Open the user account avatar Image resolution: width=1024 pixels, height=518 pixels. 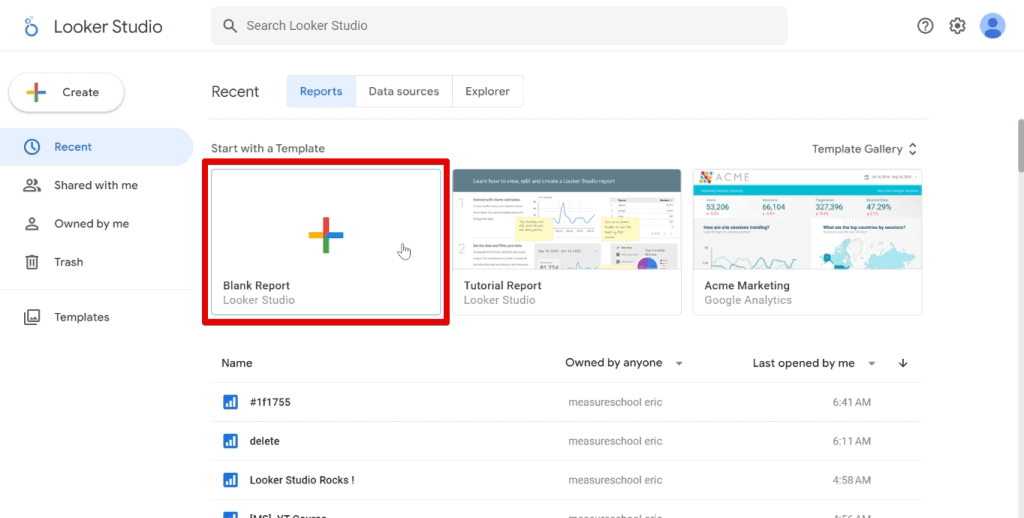point(992,25)
